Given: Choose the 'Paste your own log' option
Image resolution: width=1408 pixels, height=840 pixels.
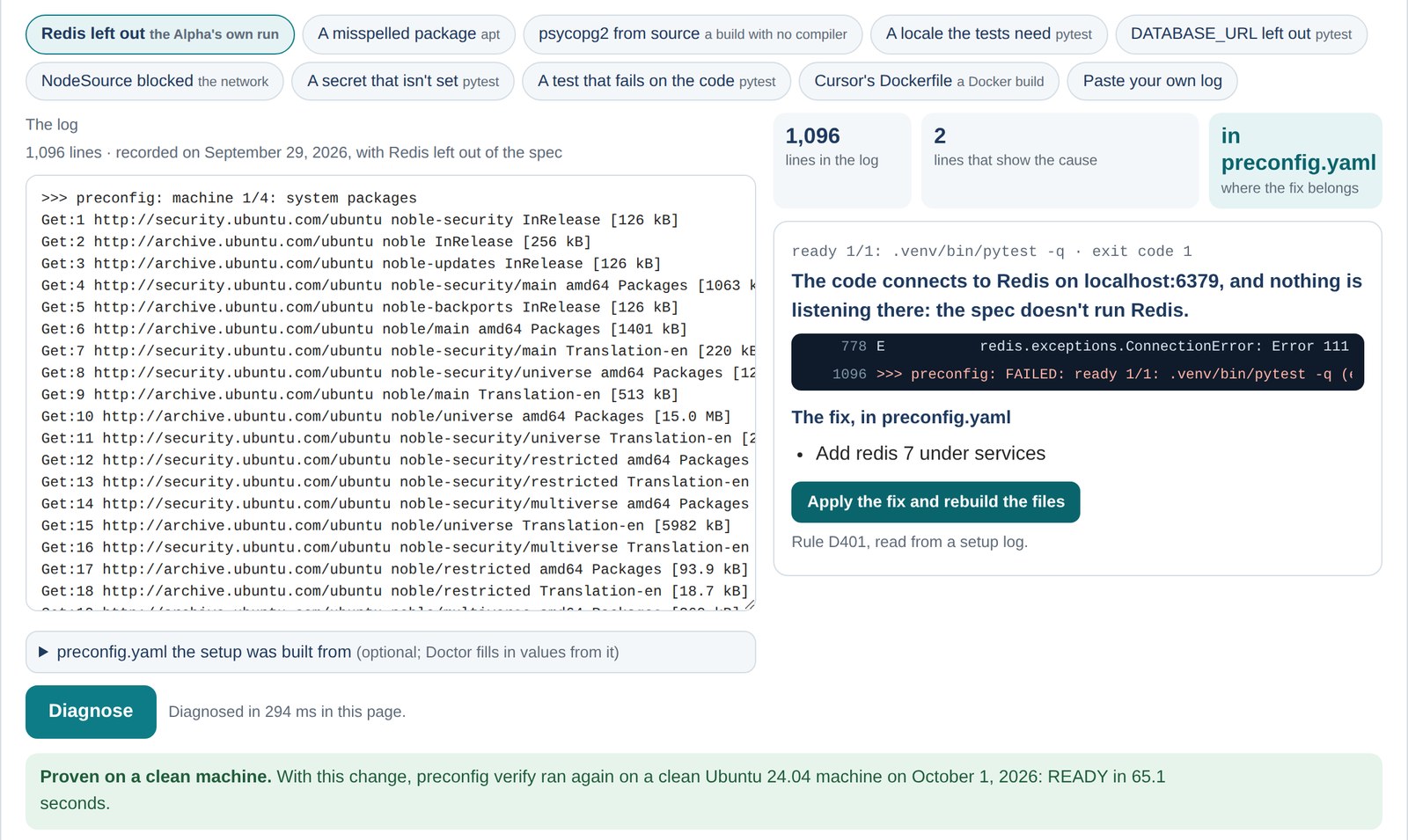Looking at the screenshot, I should coord(1153,81).
